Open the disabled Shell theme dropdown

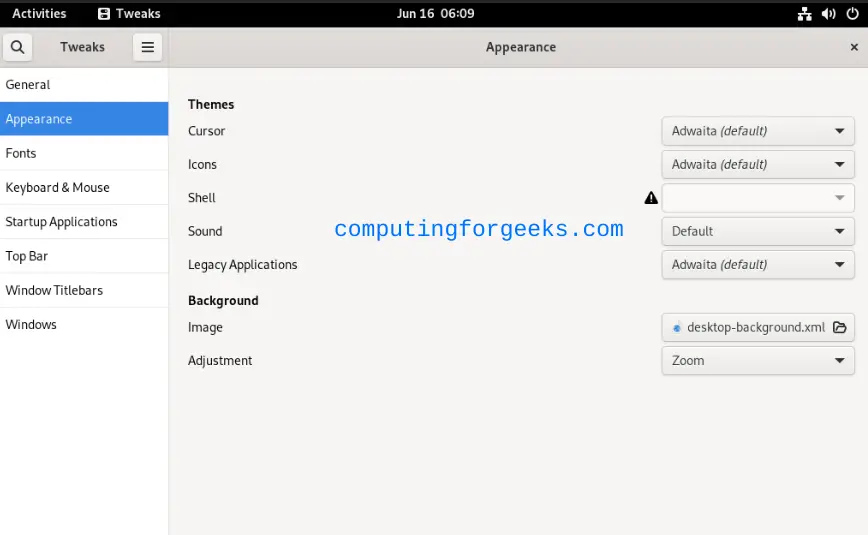tap(758, 198)
